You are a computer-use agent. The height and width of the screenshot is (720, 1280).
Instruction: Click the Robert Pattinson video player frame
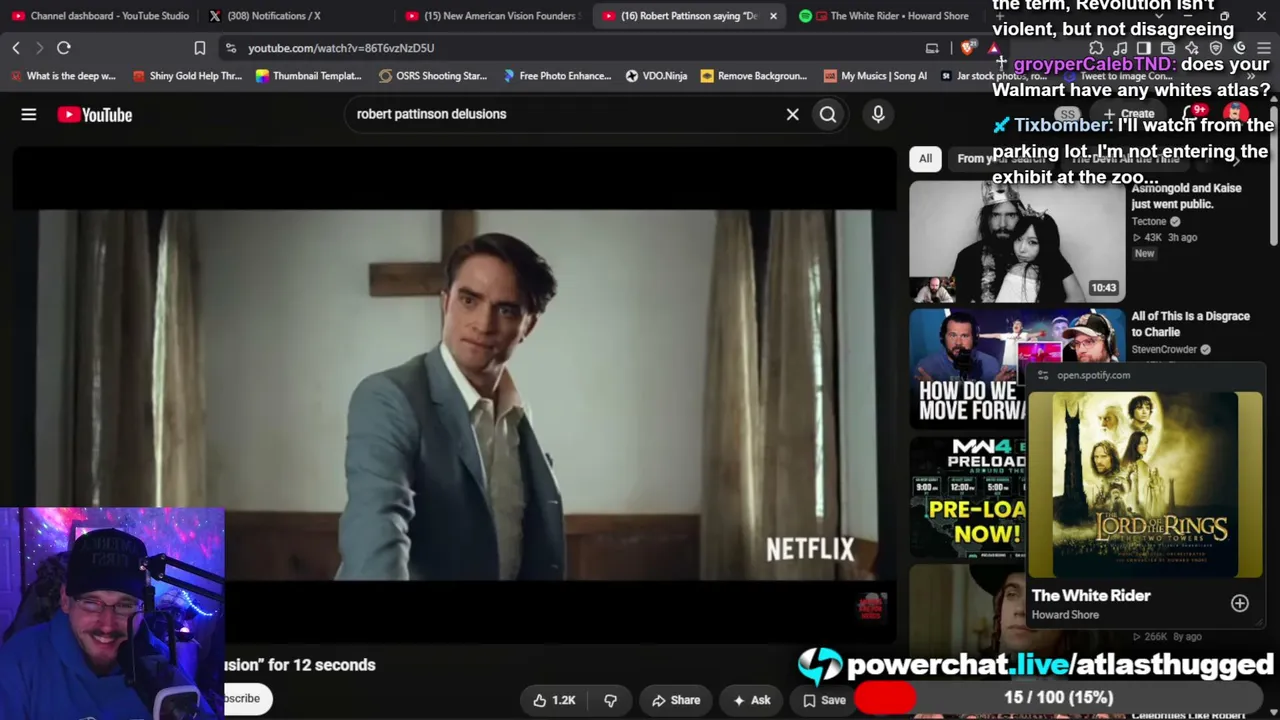coord(455,394)
